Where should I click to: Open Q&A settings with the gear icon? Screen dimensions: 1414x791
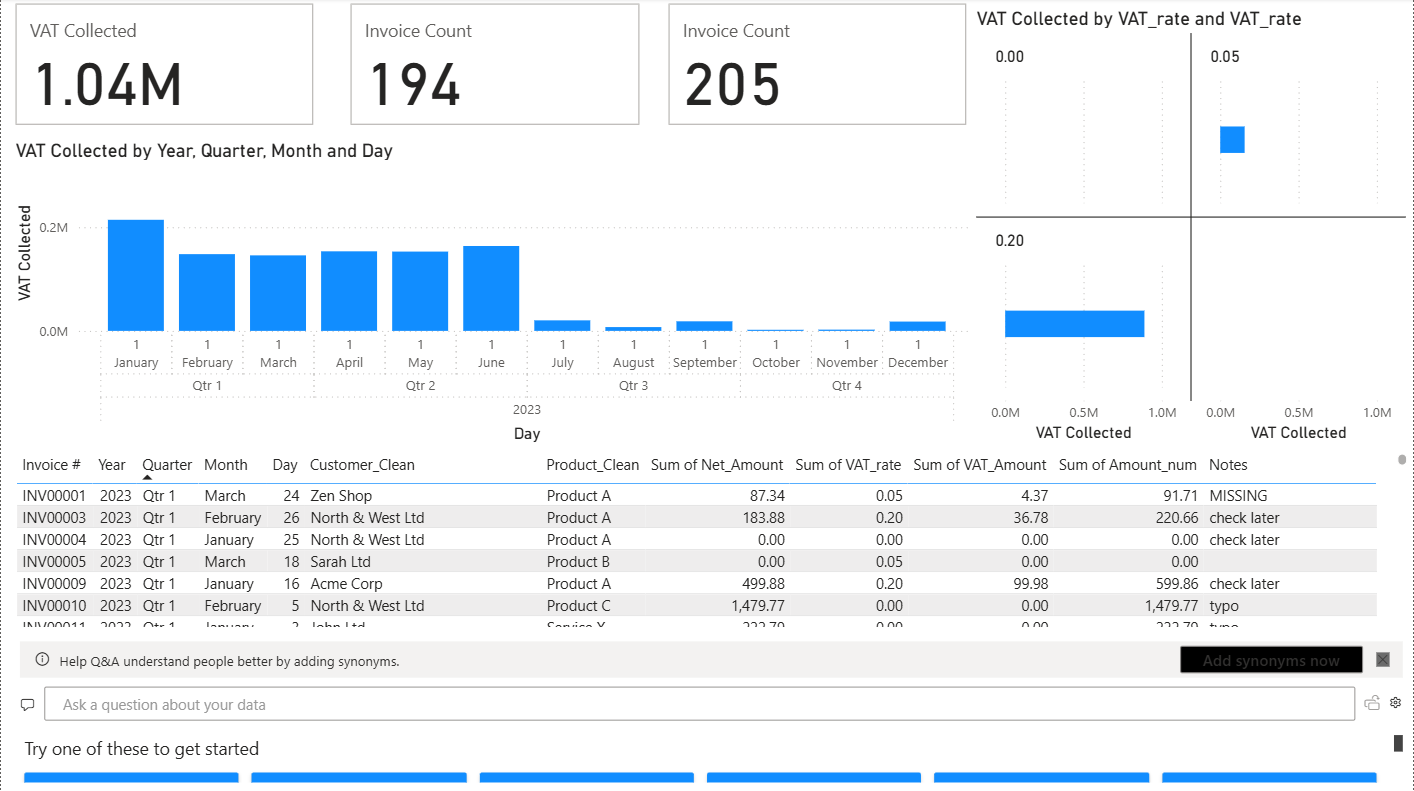tap(1396, 703)
